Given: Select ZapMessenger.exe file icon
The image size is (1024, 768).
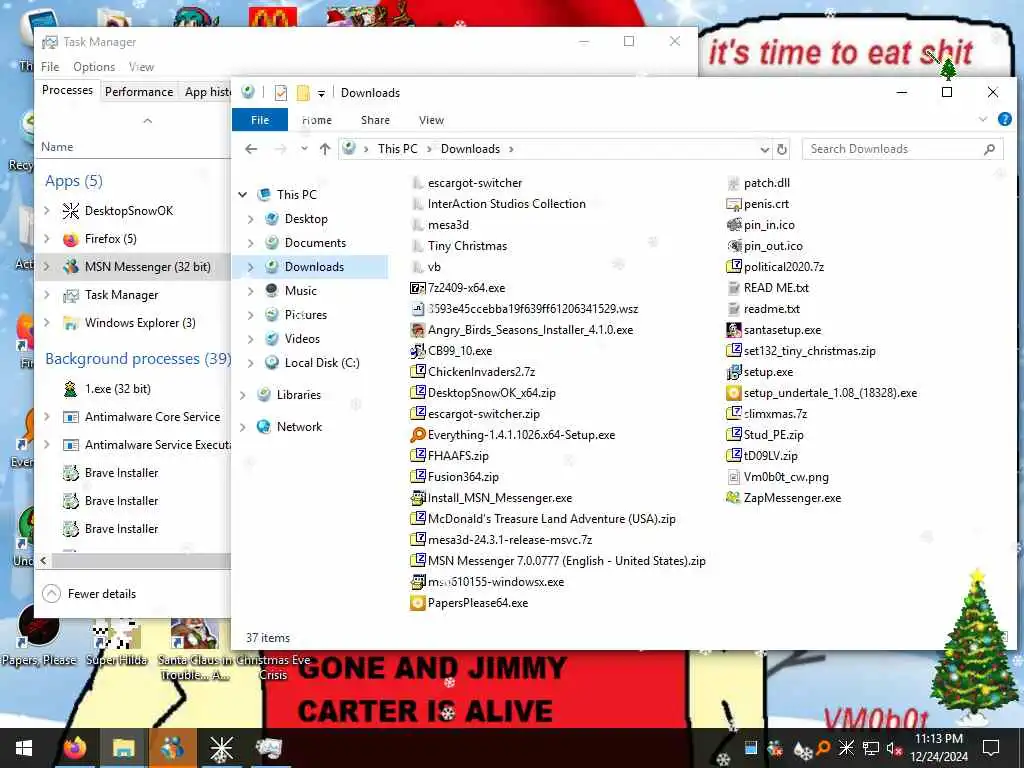Looking at the screenshot, I should click(733, 498).
